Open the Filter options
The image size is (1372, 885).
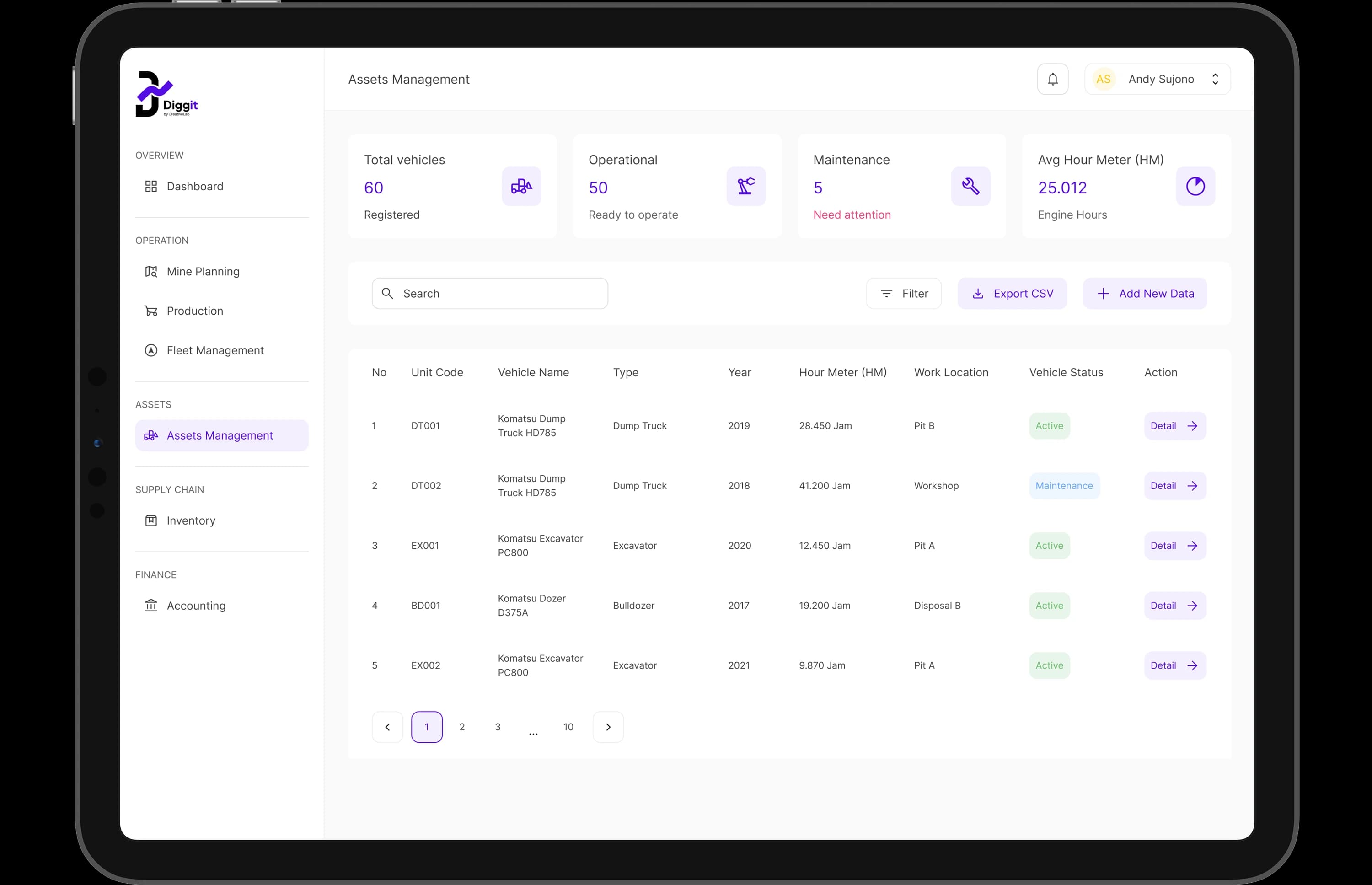[x=904, y=294]
